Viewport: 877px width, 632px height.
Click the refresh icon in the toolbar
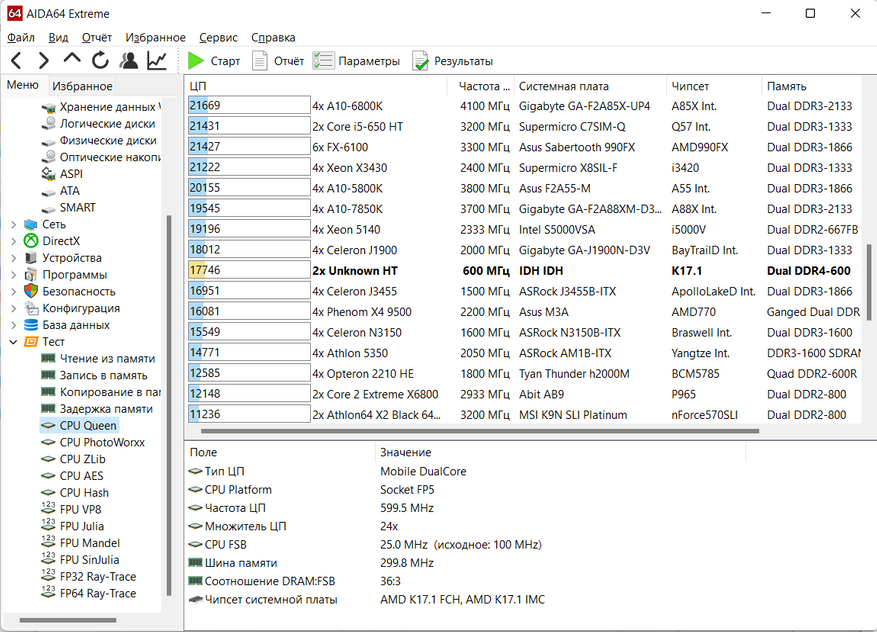tap(100, 60)
